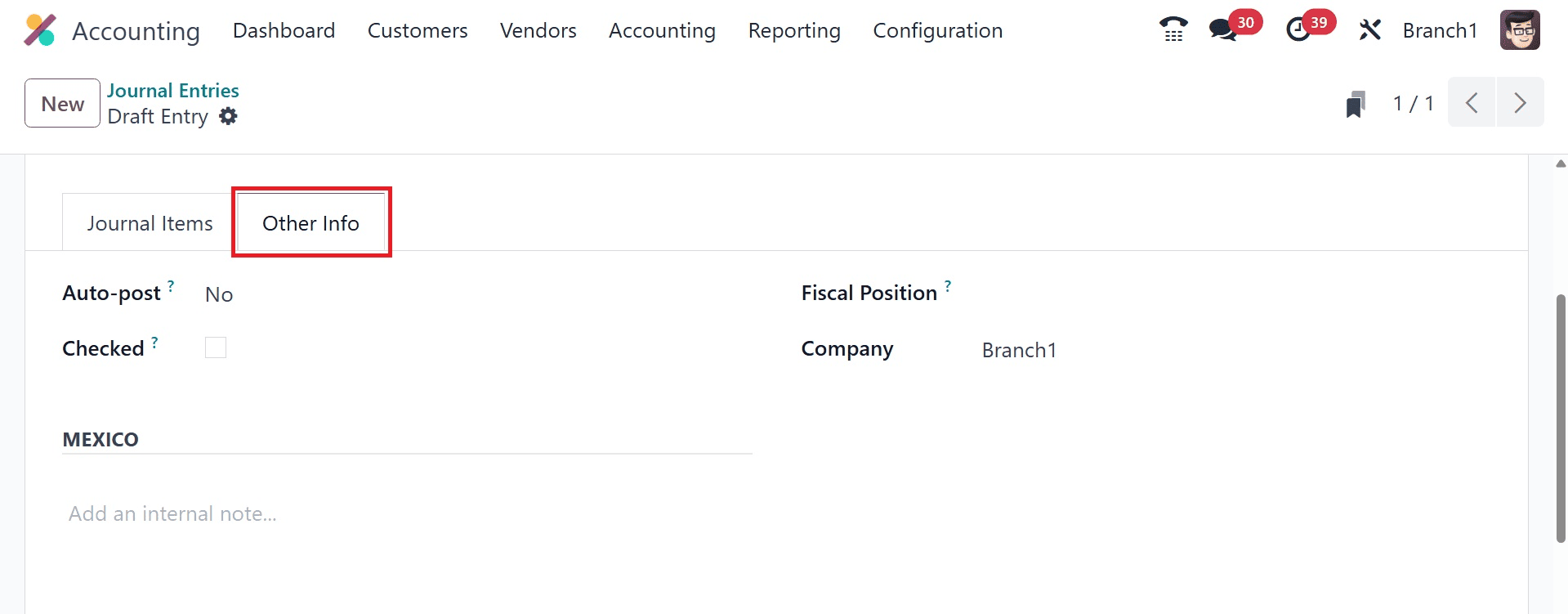Go to the next record arrow
Viewport: 1568px width, 614px height.
click(1520, 102)
